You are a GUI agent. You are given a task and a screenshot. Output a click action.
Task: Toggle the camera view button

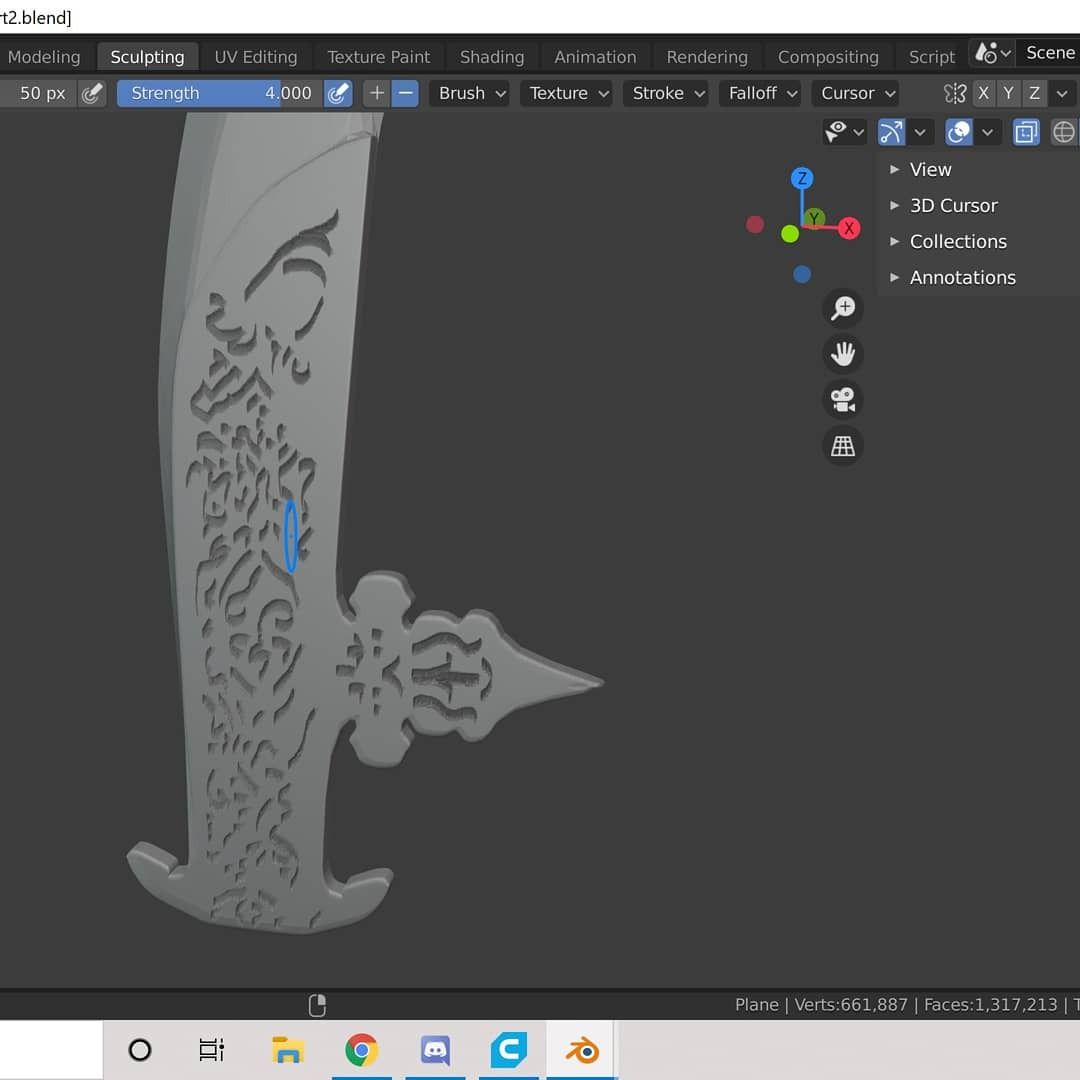pyautogui.click(x=842, y=399)
